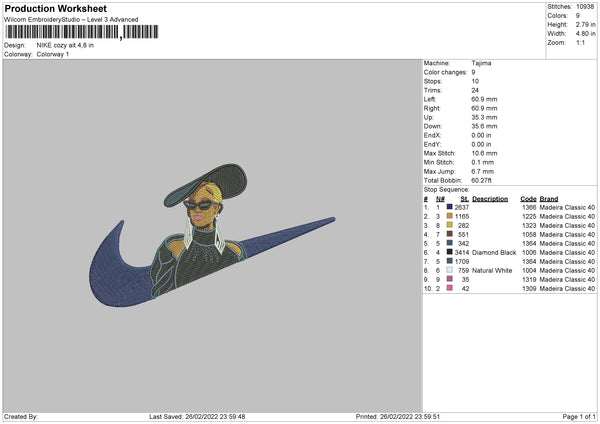Click the 'N#' column header
The image size is (600, 424).
coord(440,199)
